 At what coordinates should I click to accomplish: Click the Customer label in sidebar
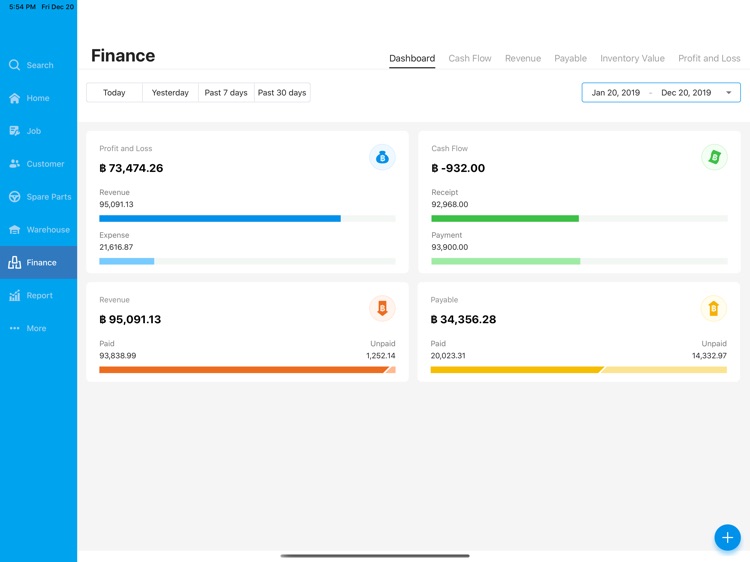tap(45, 164)
